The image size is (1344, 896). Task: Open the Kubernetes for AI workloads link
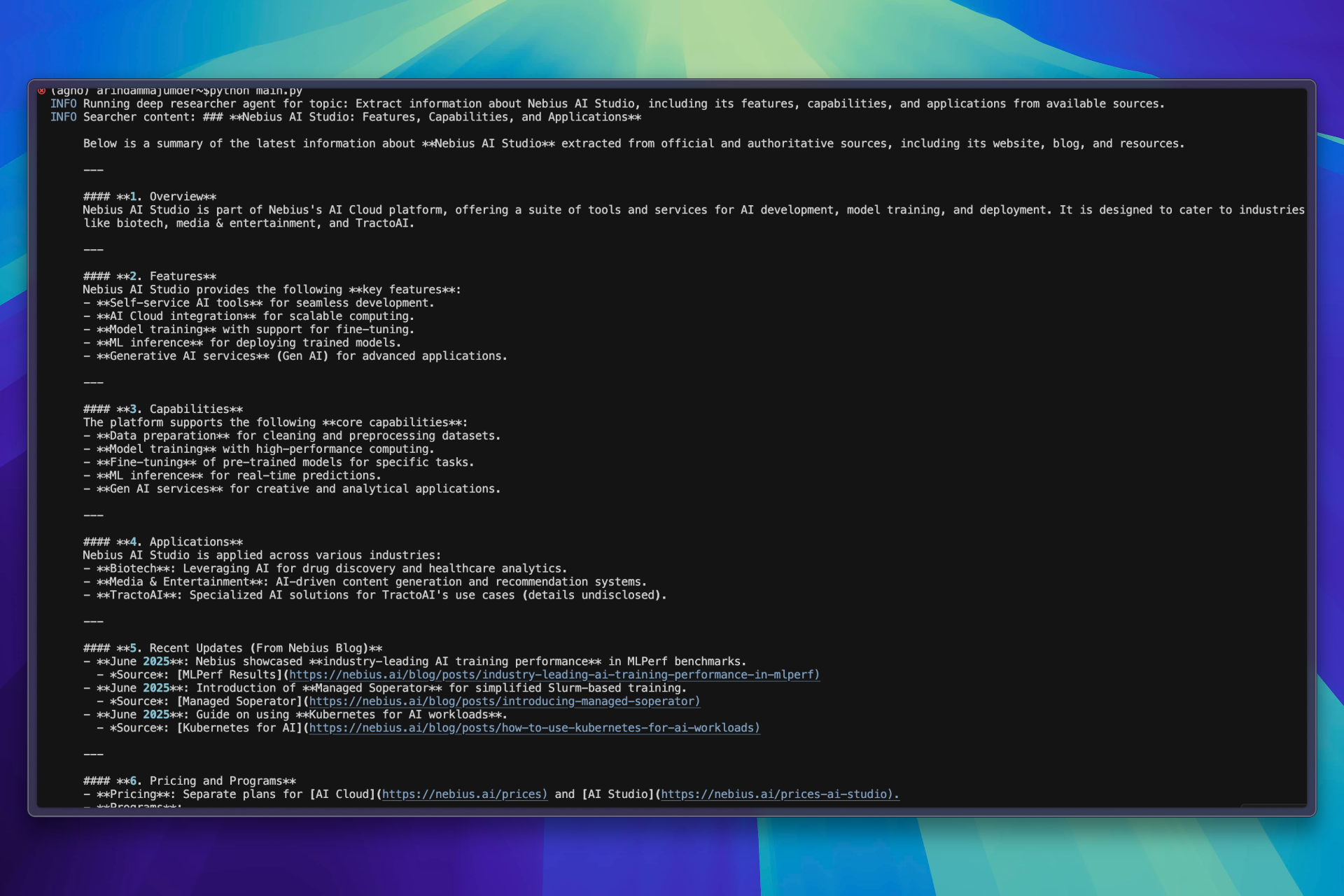(534, 728)
